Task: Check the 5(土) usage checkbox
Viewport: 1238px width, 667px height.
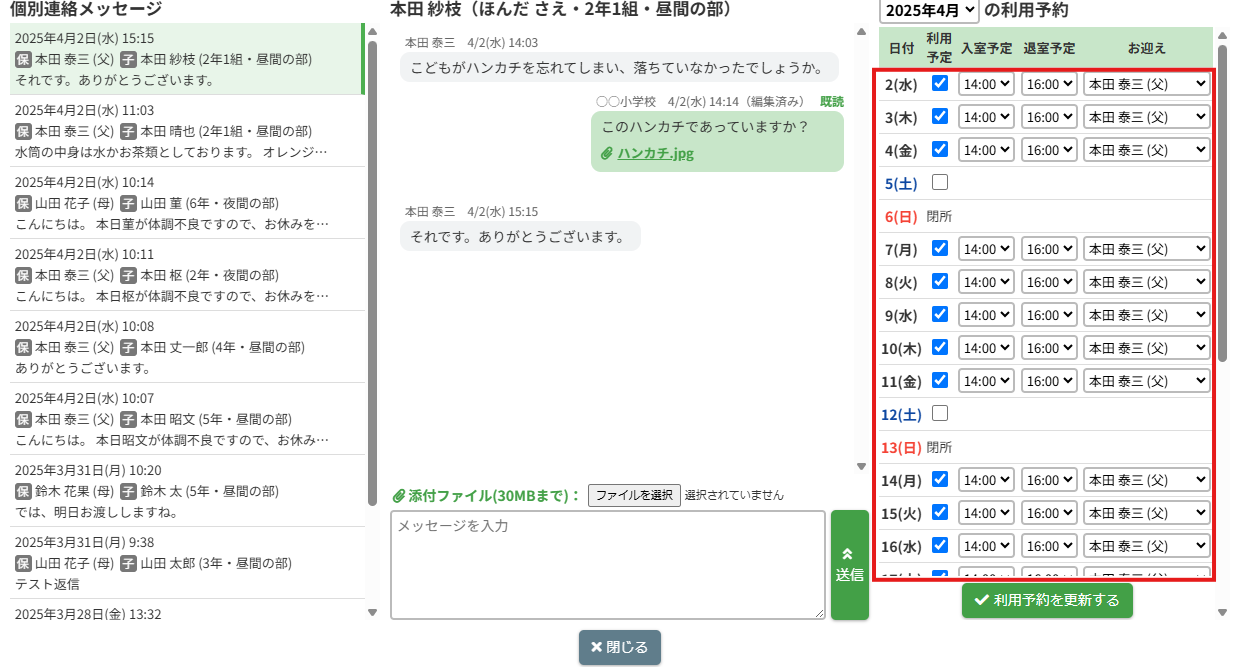Action: click(x=940, y=183)
